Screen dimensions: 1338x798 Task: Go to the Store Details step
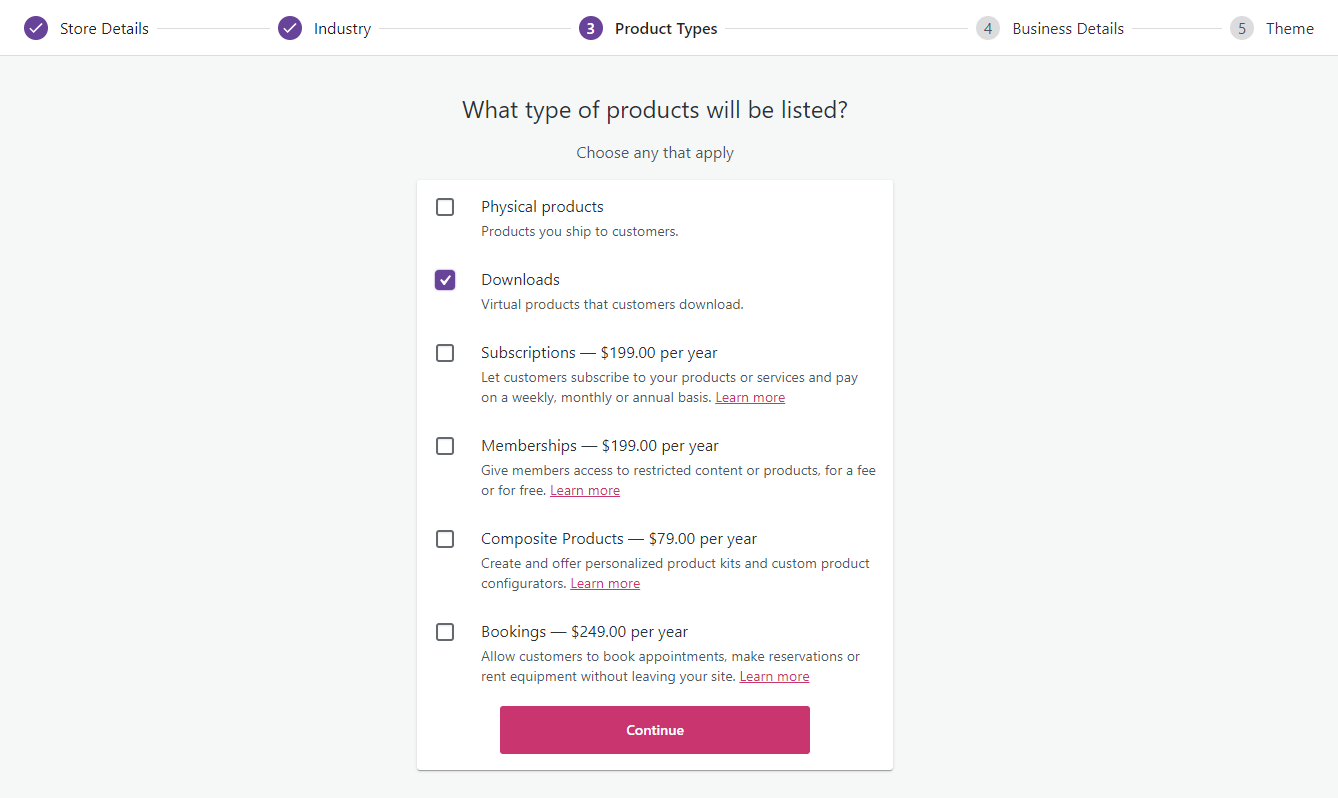104,28
